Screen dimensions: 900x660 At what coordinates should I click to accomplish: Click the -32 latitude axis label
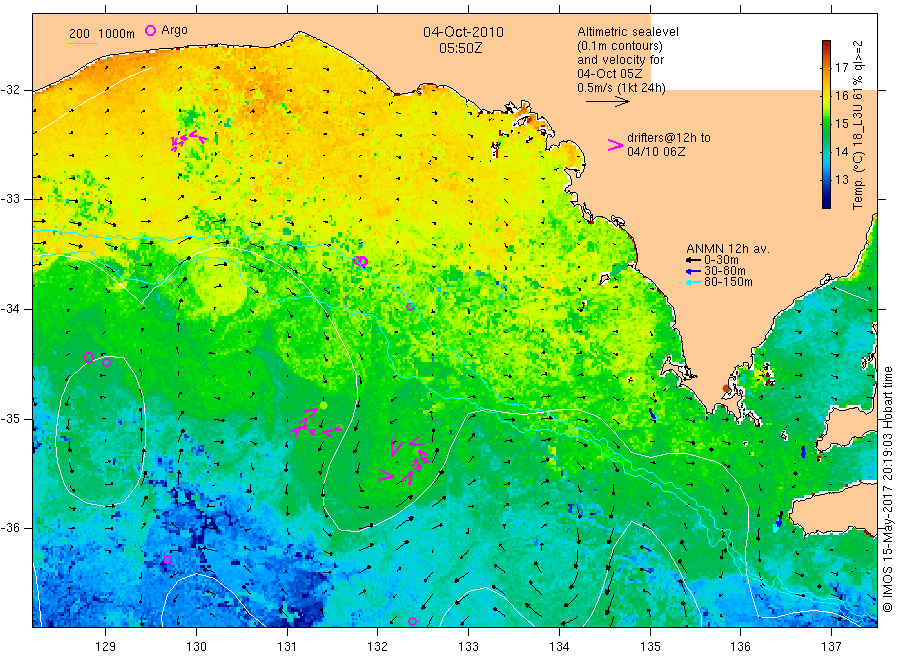tap(10, 90)
